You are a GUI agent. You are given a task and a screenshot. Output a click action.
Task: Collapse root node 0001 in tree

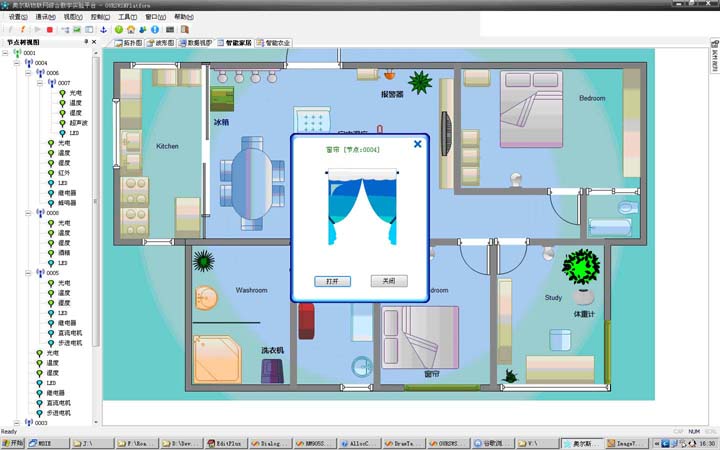[x=6, y=53]
